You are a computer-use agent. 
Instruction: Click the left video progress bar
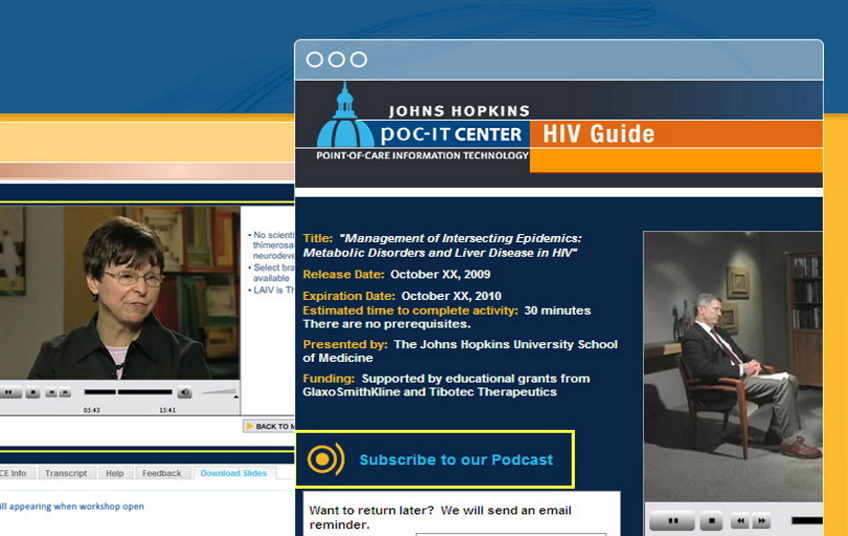point(128,392)
